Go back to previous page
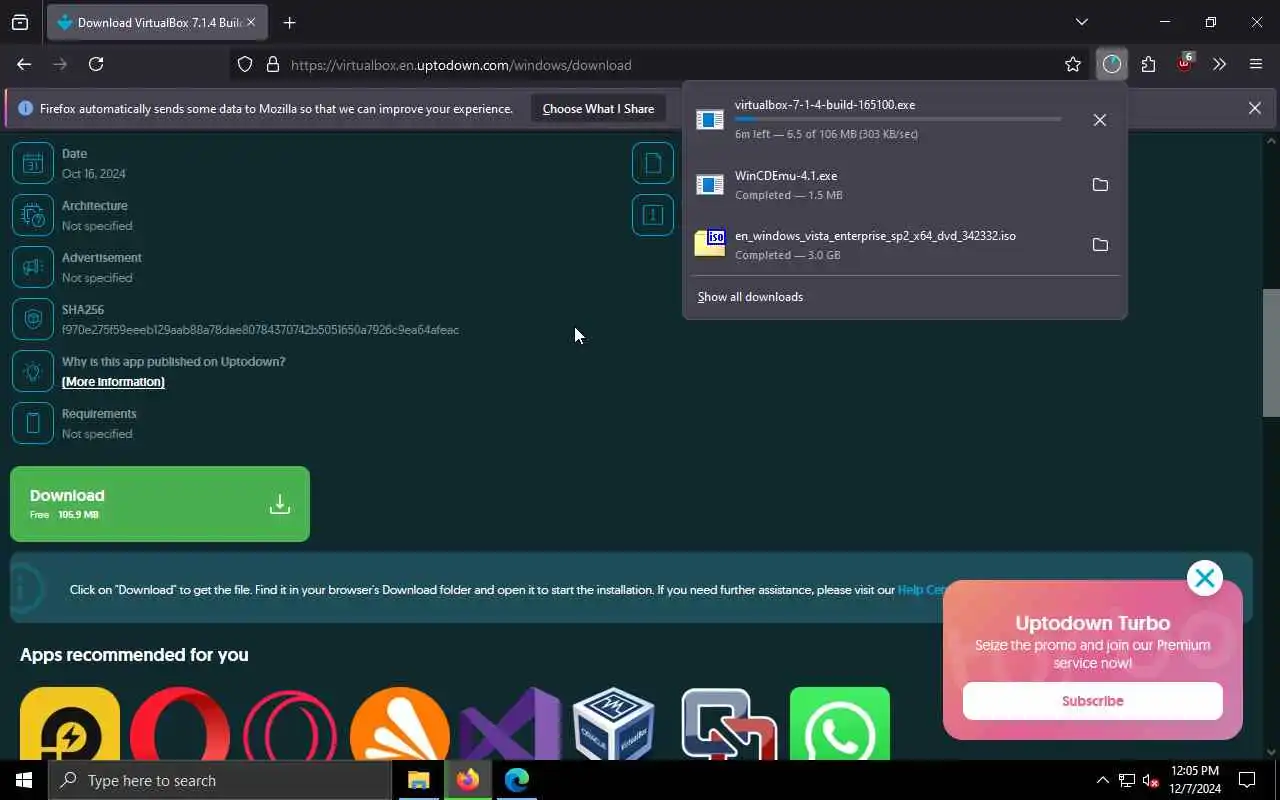Screen dimensions: 1280x800 click(x=24, y=64)
